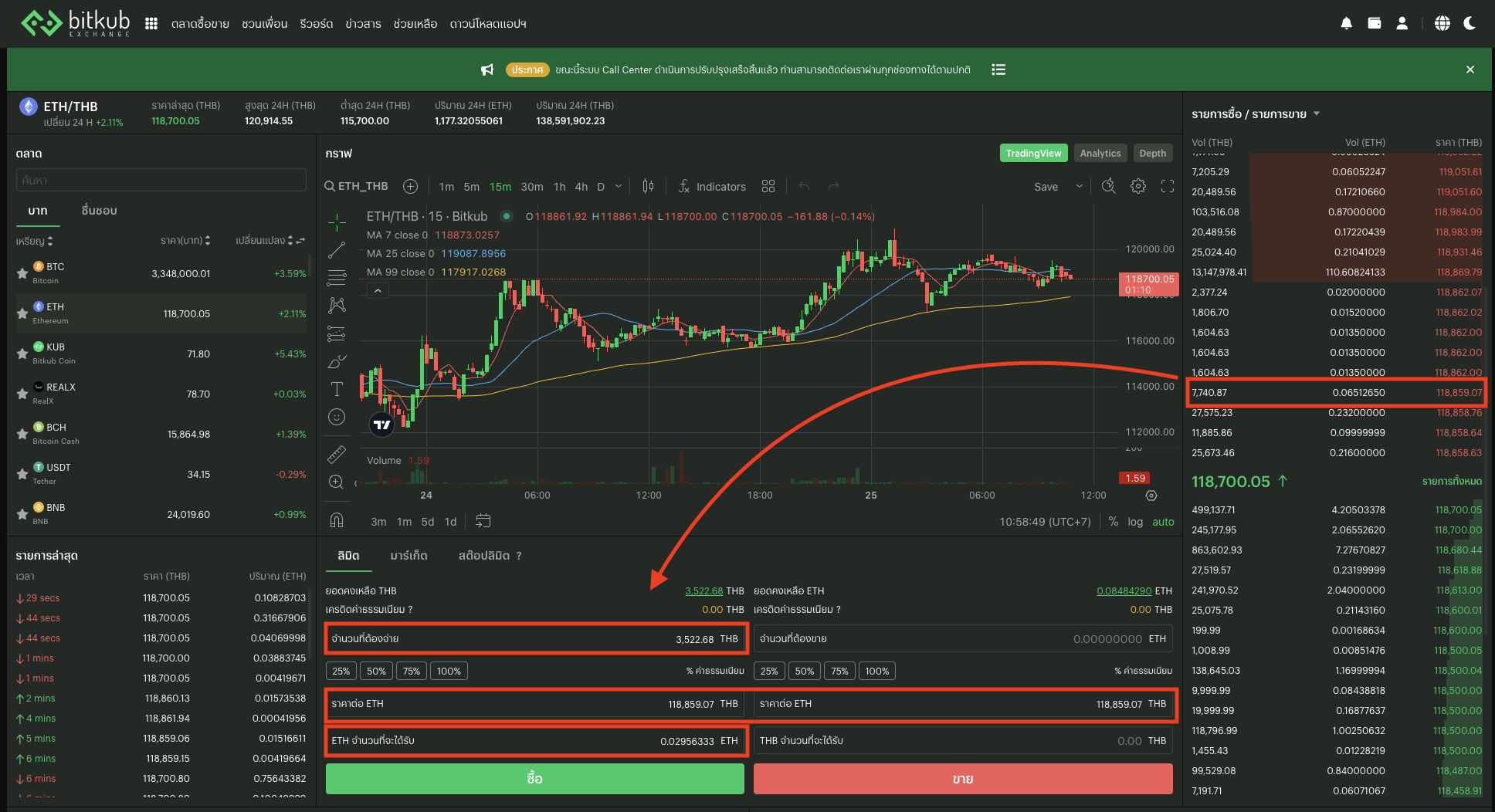1495x812 pixels.
Task: Select the ruler measure tool
Action: pyautogui.click(x=337, y=454)
